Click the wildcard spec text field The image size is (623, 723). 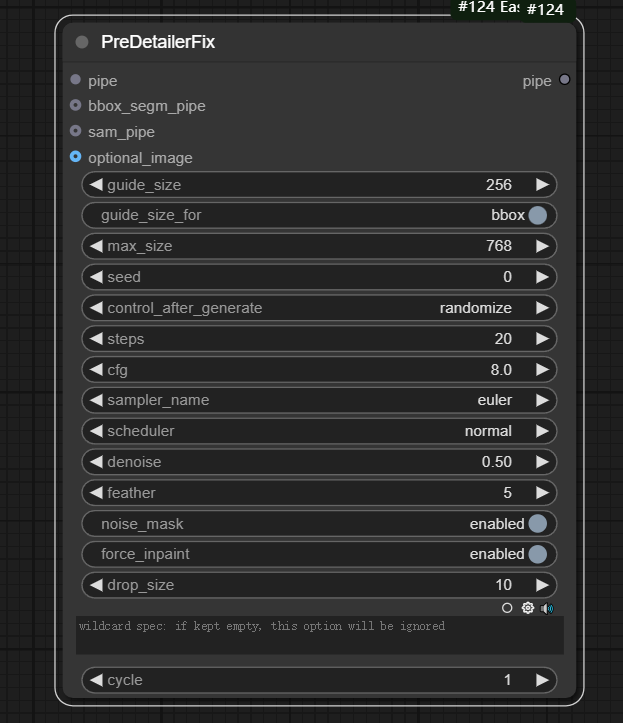pyautogui.click(x=319, y=635)
